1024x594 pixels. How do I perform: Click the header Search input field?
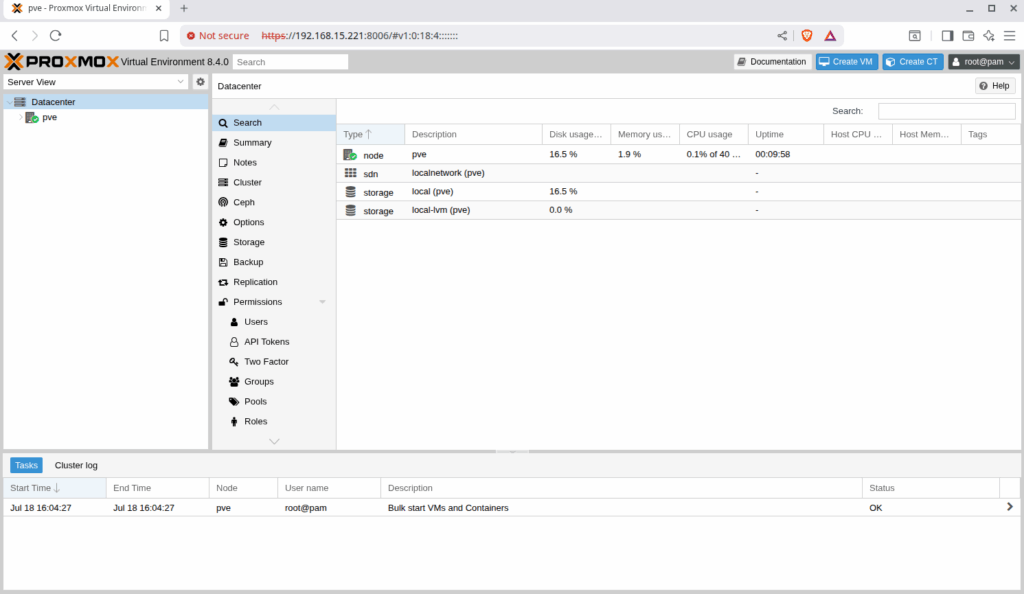tap(290, 62)
